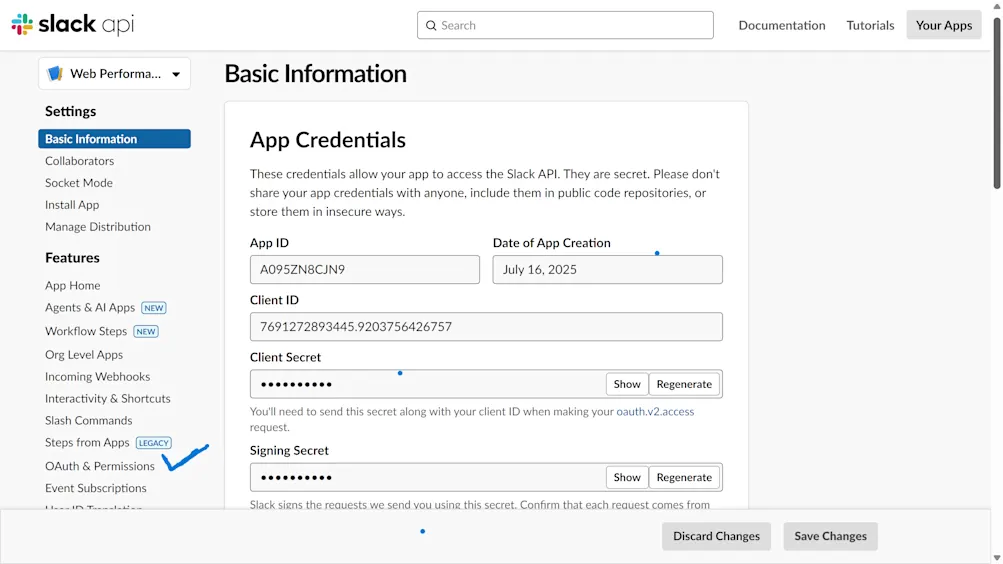Click the Features sidebar heading

tap(72, 258)
